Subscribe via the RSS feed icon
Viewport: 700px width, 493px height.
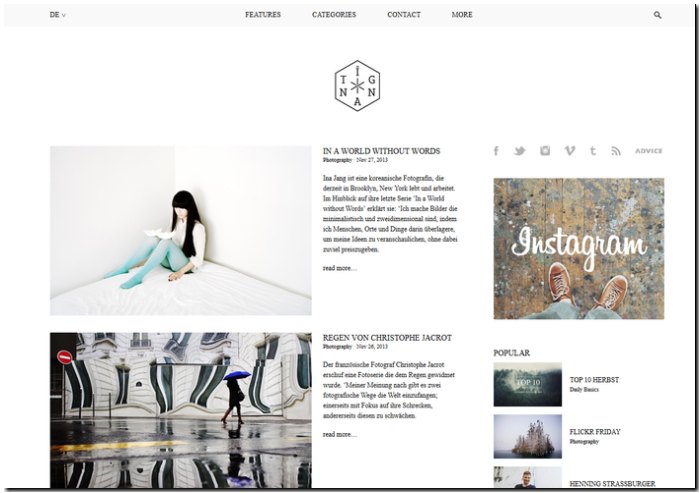coord(616,151)
